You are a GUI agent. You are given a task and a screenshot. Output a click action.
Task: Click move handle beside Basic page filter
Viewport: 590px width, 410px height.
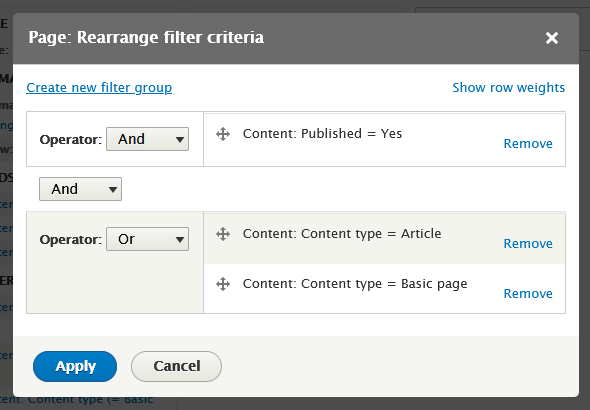[x=223, y=284]
